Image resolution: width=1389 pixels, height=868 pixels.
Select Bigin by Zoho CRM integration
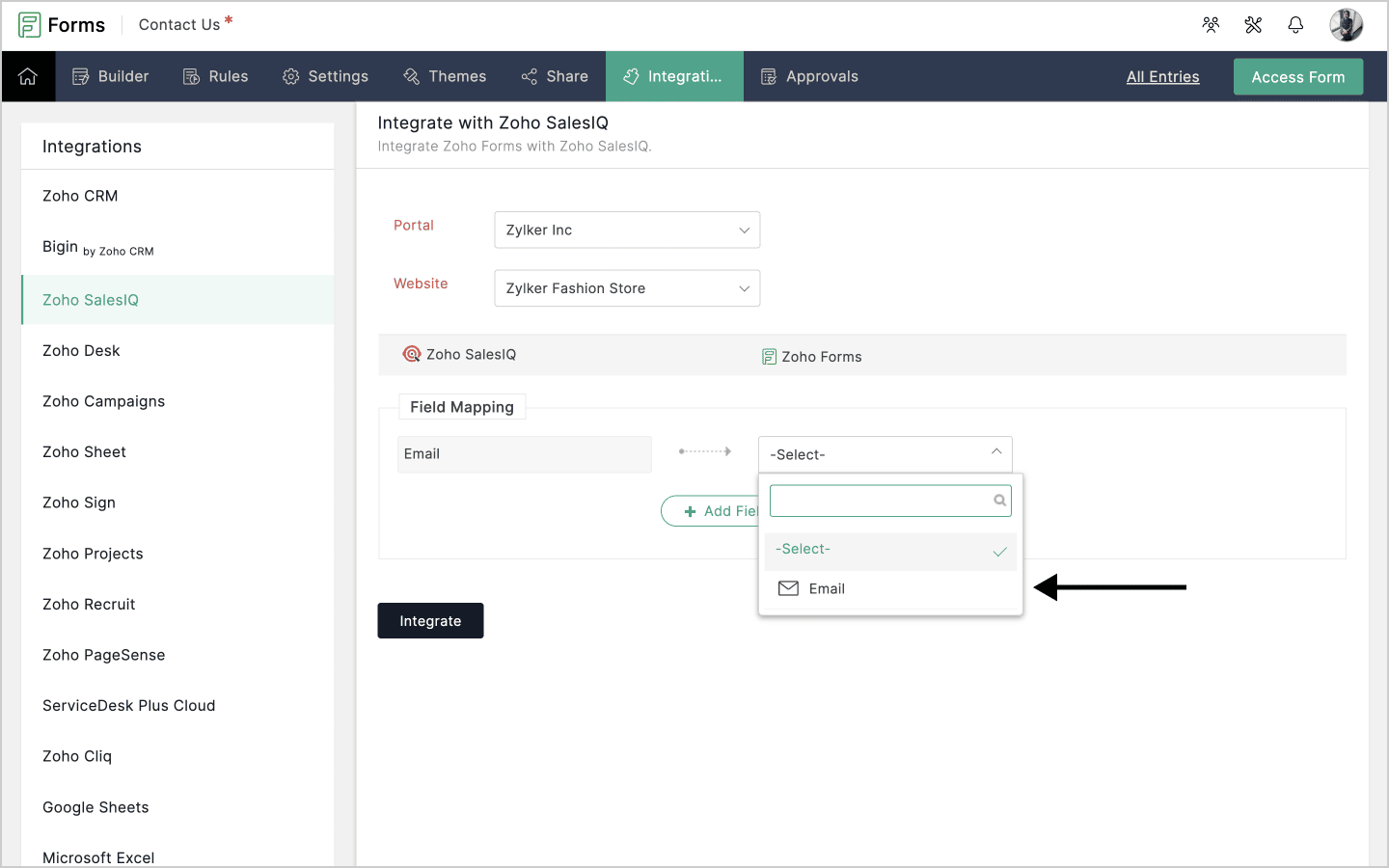(x=177, y=248)
